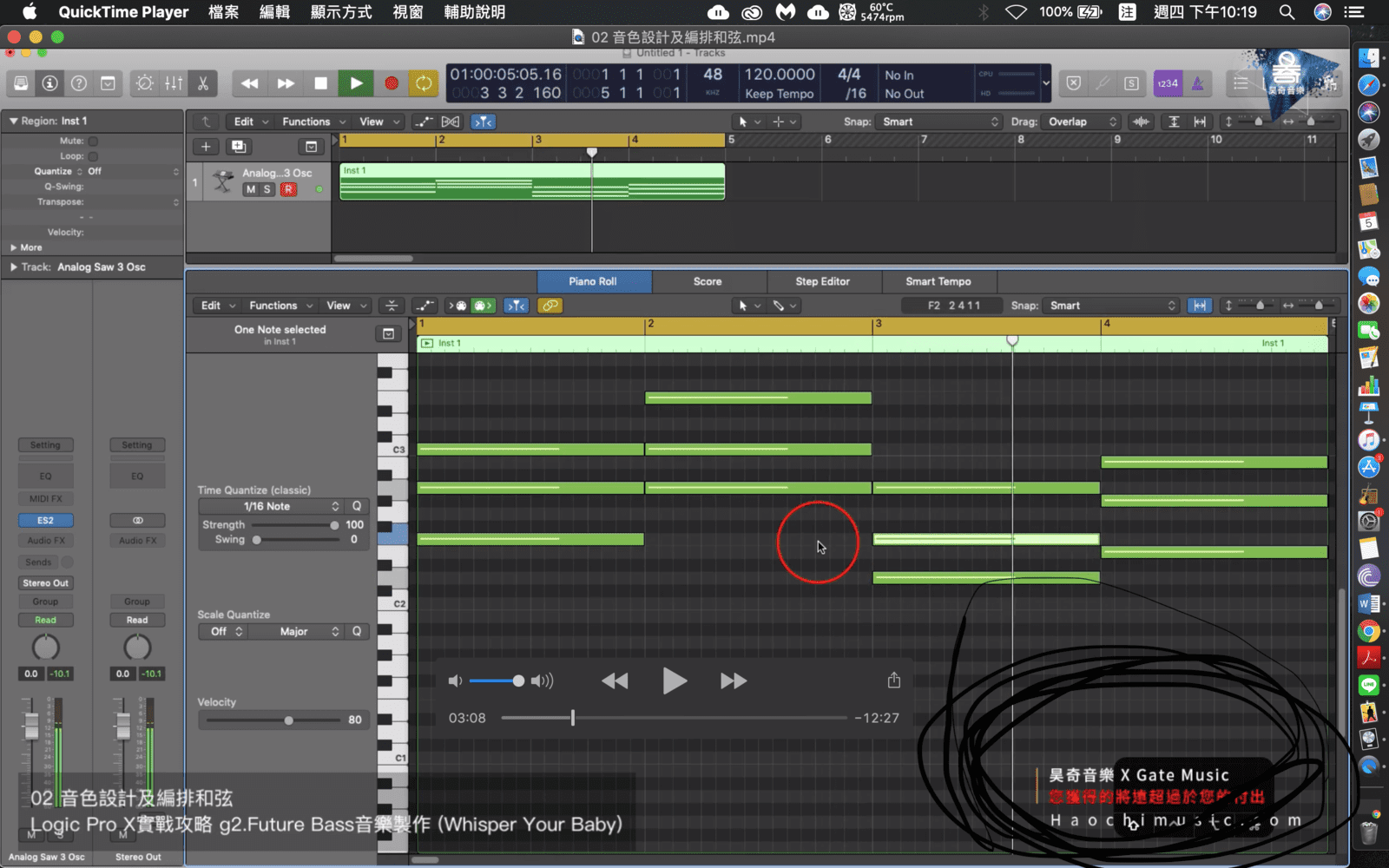
Task: Click the Rewind transport button
Action: coord(250,83)
